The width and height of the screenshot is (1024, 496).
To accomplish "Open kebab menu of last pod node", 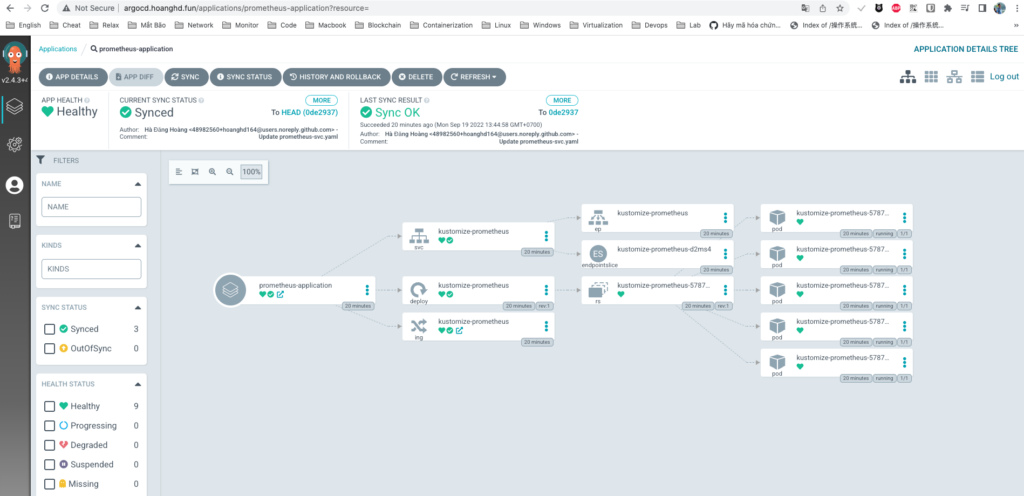I will tap(904, 362).
